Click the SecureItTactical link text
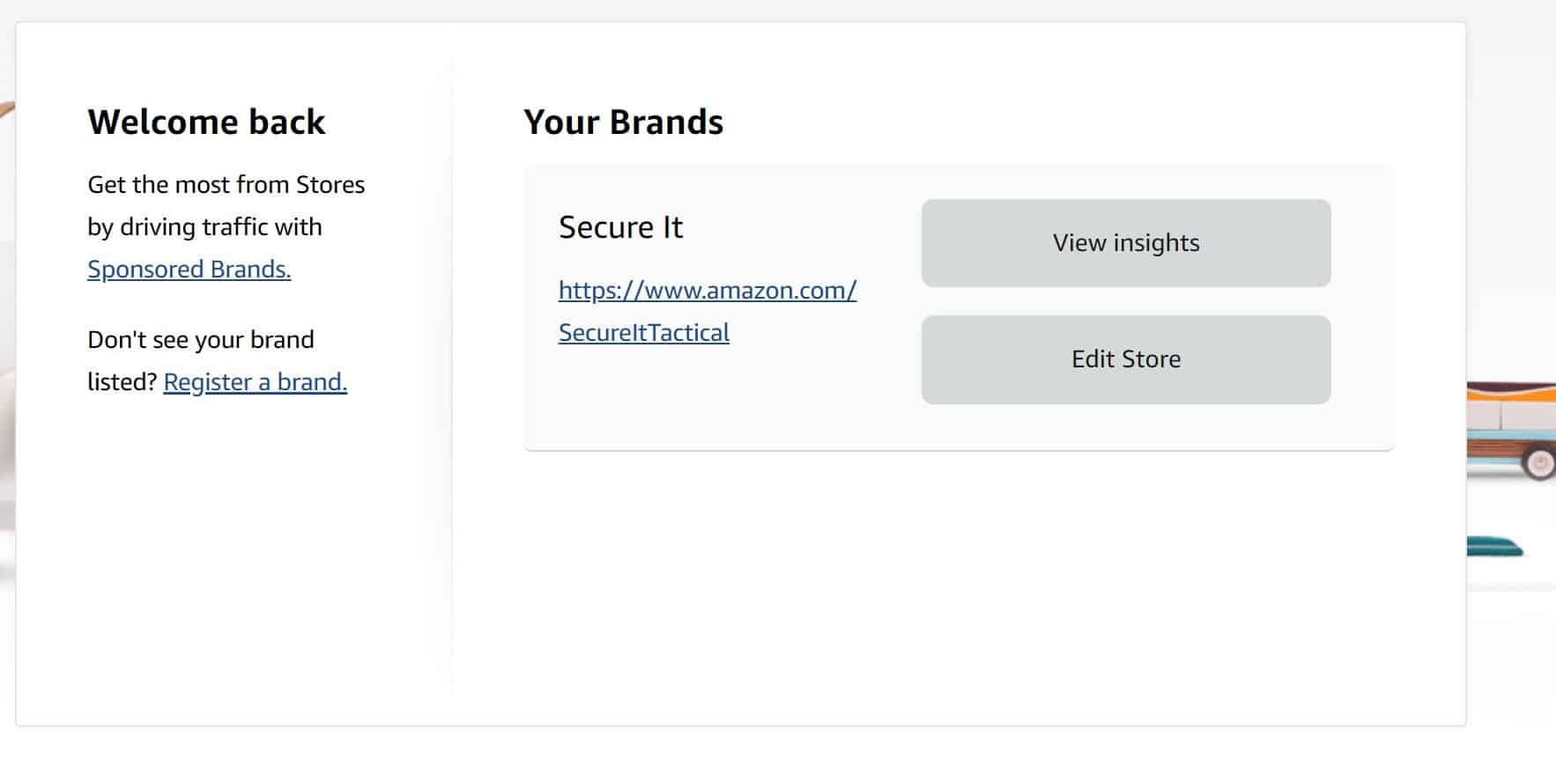Image resolution: width=1556 pixels, height=784 pixels. click(644, 332)
